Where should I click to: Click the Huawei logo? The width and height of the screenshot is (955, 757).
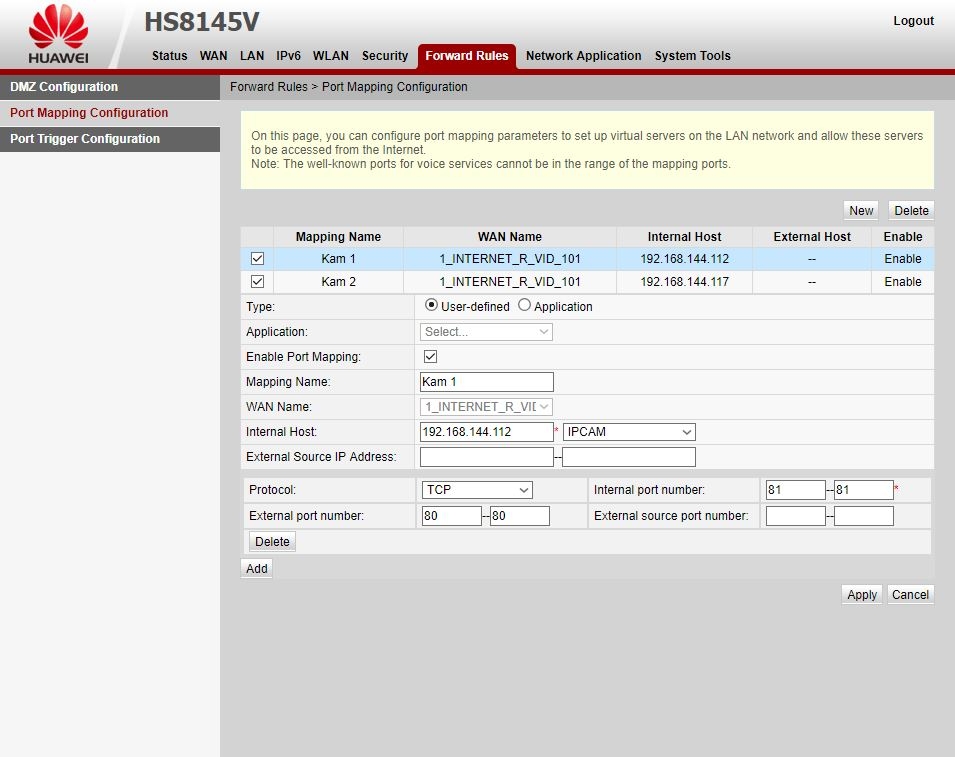58,34
